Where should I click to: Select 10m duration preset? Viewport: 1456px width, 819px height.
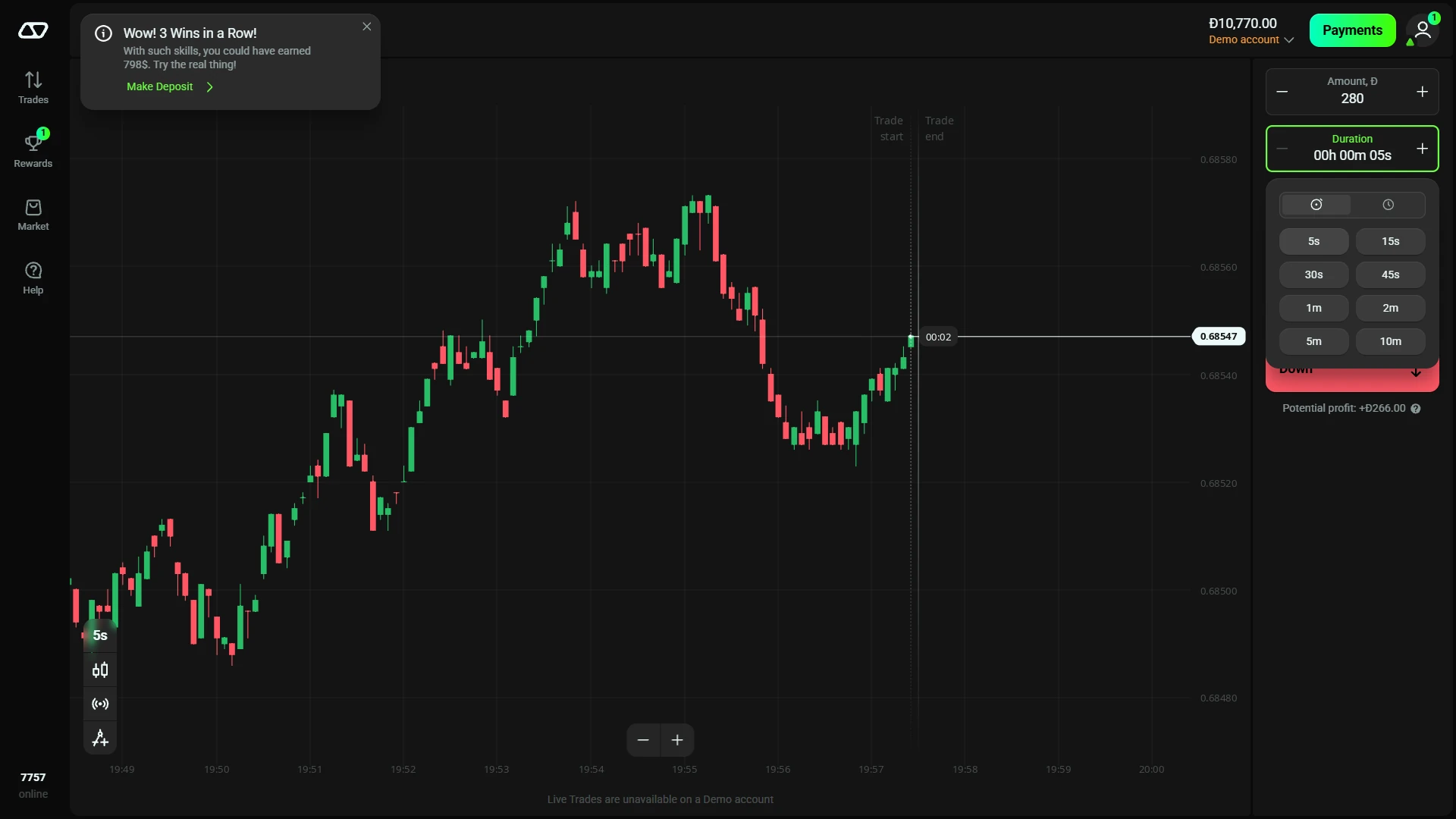1391,341
